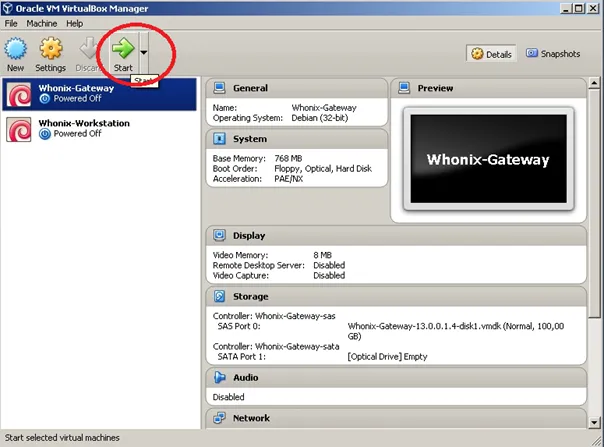The height and width of the screenshot is (447, 604).
Task: Click the 768 MB base memory value
Action: pyautogui.click(x=288, y=158)
